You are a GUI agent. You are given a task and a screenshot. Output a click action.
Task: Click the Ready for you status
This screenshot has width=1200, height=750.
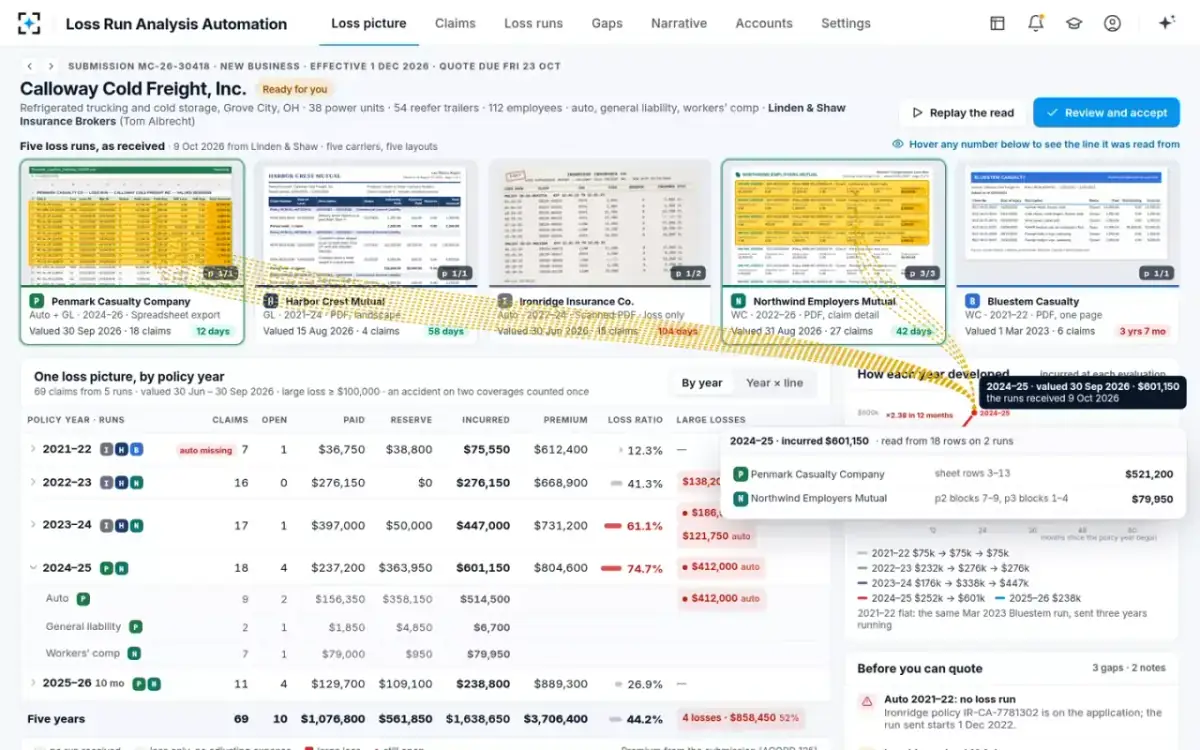coord(295,89)
